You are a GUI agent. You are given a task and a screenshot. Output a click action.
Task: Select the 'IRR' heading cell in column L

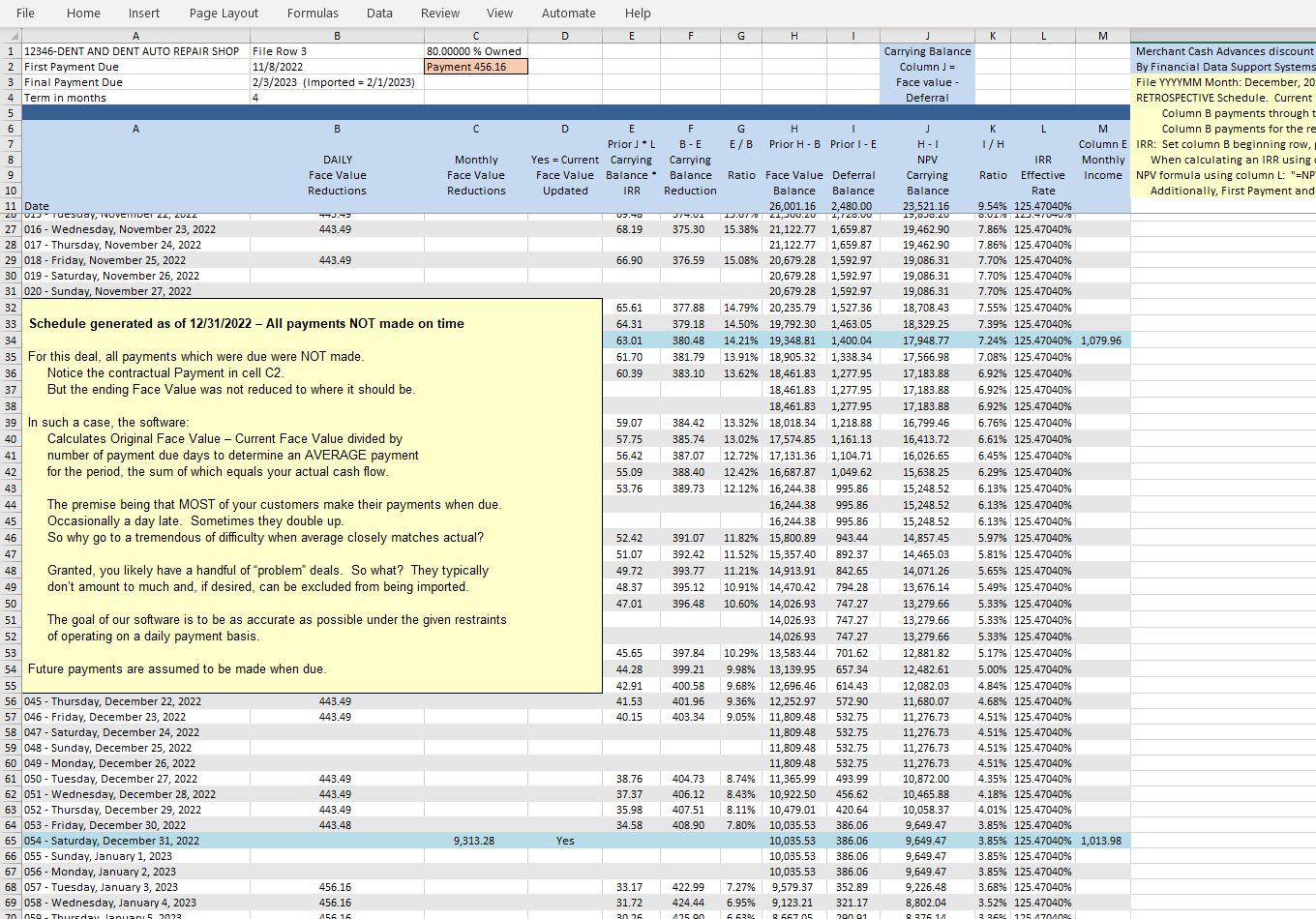[1043, 160]
